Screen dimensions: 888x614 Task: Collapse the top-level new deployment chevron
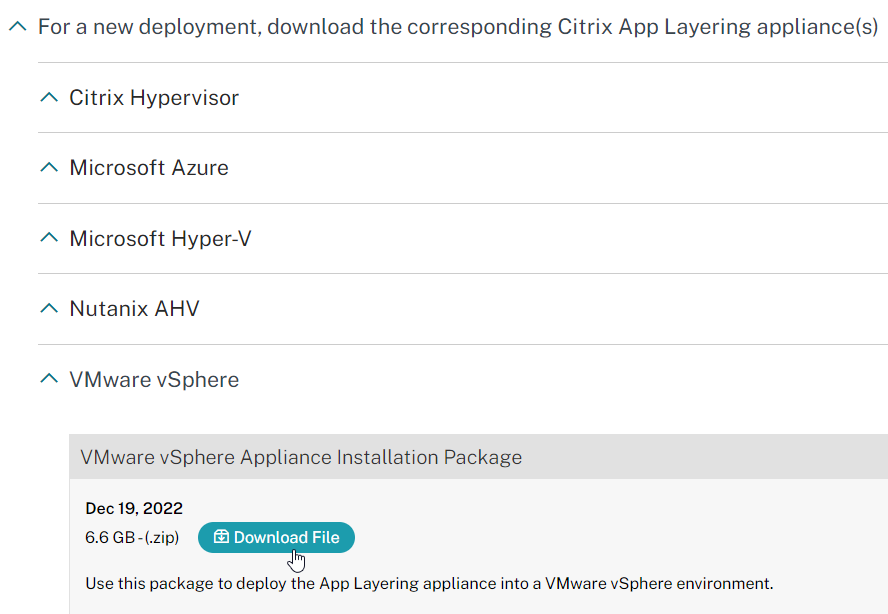click(x=18, y=26)
